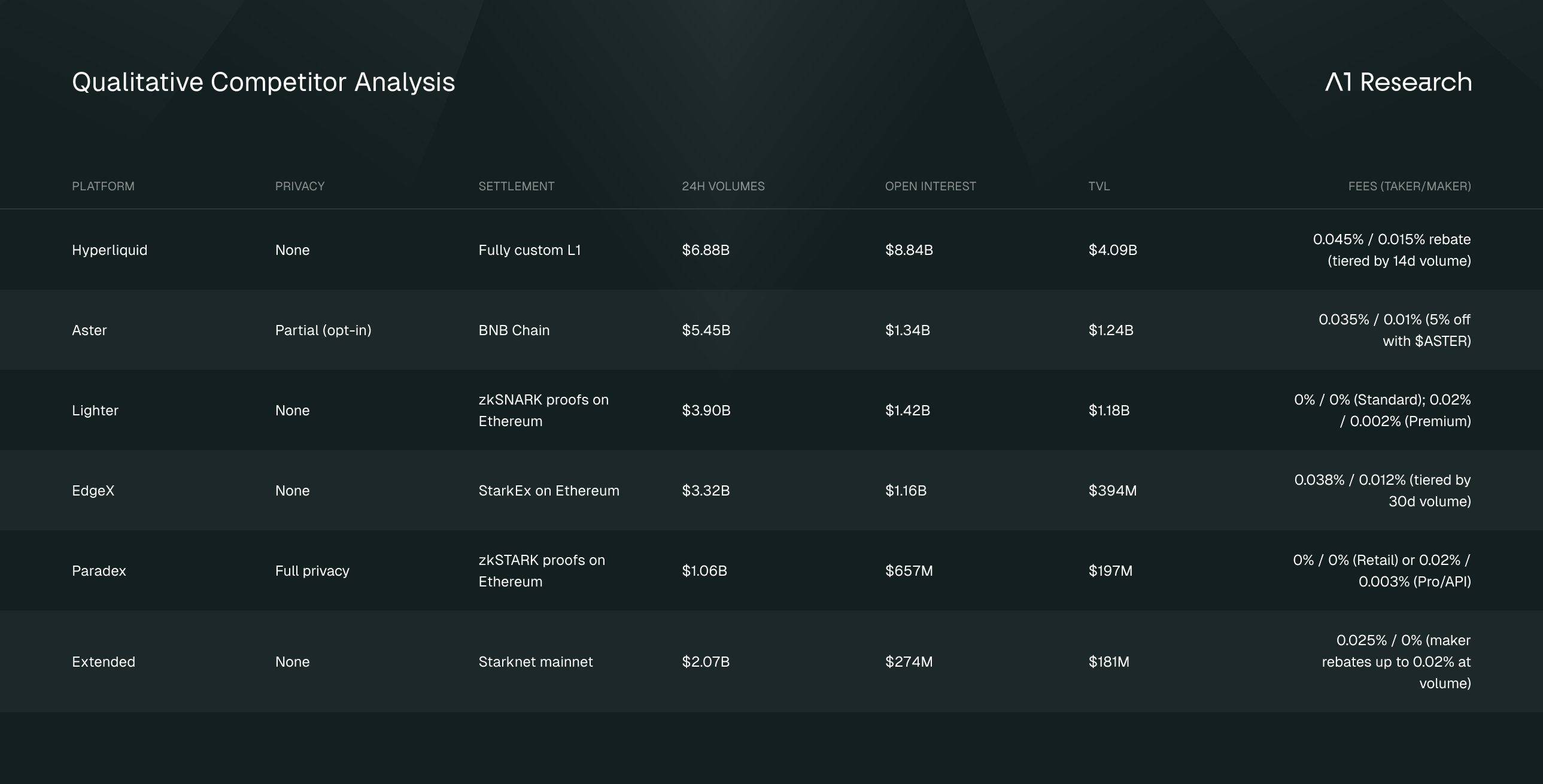Click the FEES (TAKER/MAKER) column header
Image resolution: width=1543 pixels, height=784 pixels.
[x=1409, y=186]
